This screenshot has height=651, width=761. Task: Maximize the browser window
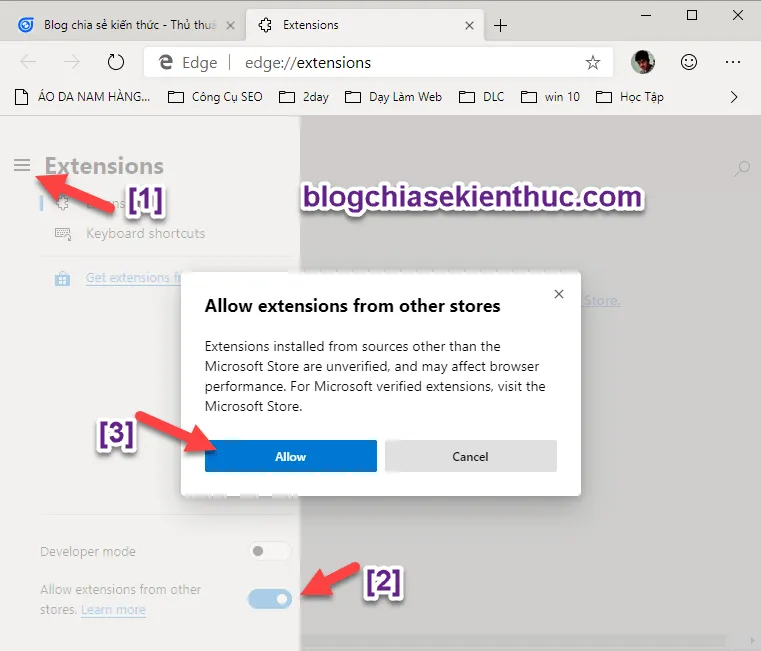tap(692, 16)
